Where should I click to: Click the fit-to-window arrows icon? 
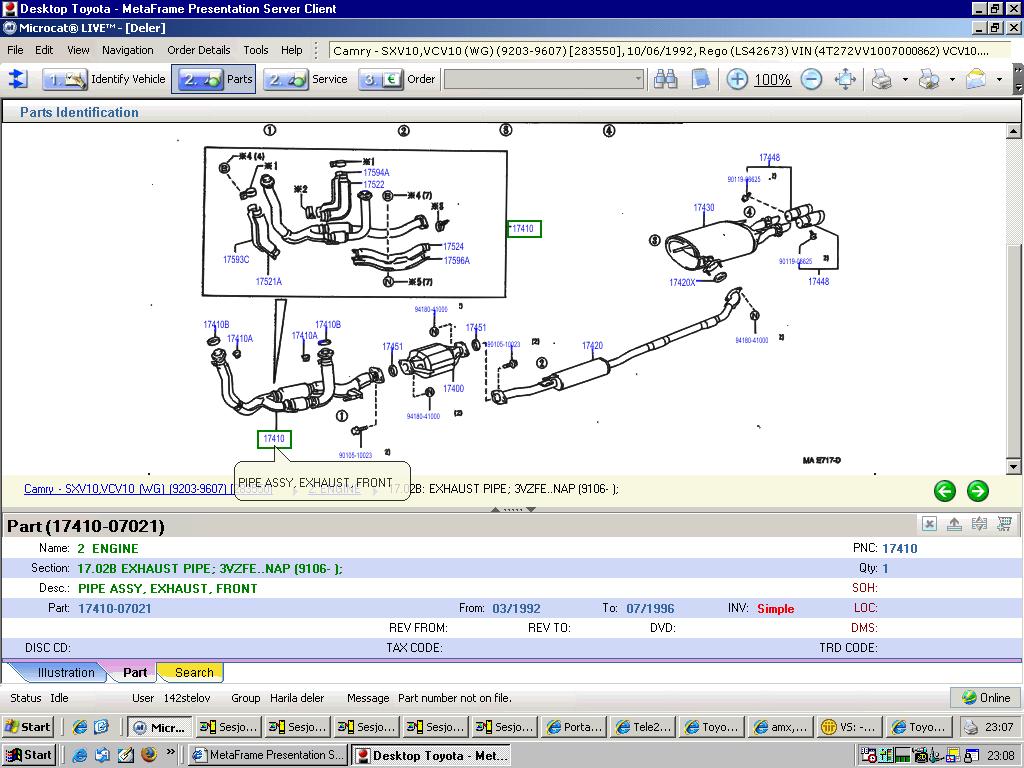pyautogui.click(x=845, y=80)
